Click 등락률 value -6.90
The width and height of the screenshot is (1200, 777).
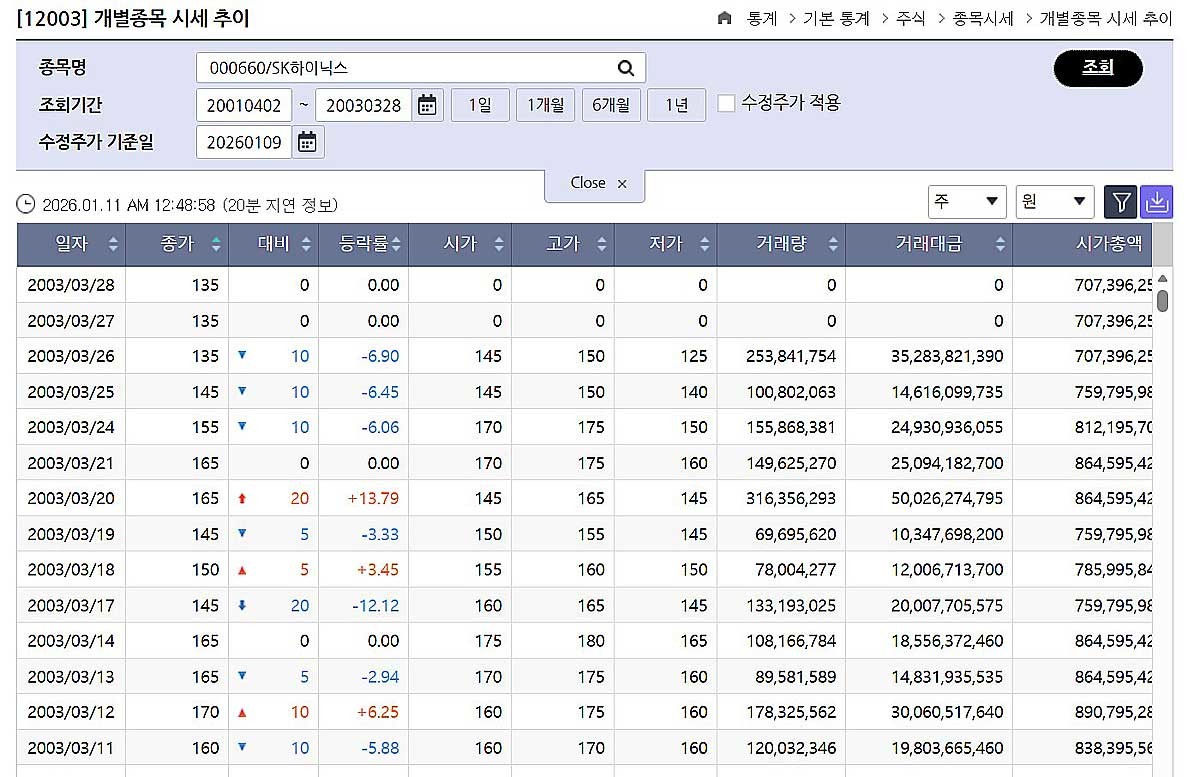click(x=380, y=356)
